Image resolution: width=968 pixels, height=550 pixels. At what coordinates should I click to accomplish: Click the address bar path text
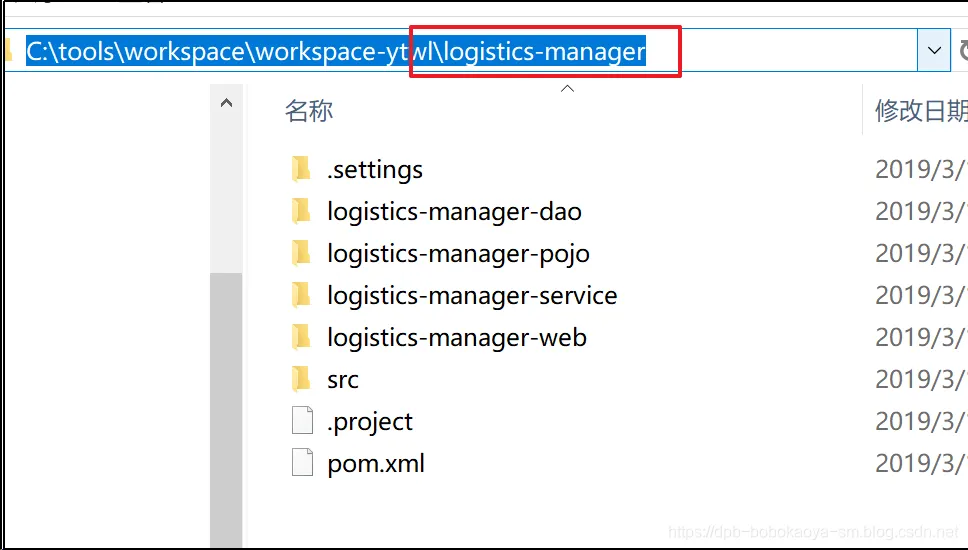click(x=336, y=51)
